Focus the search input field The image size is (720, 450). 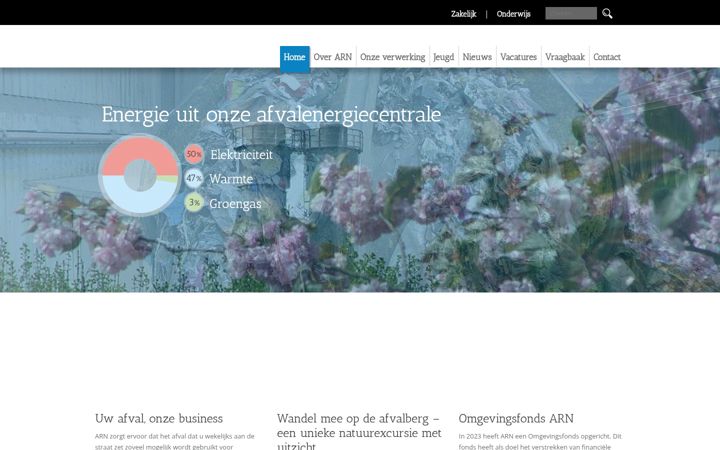tap(571, 13)
